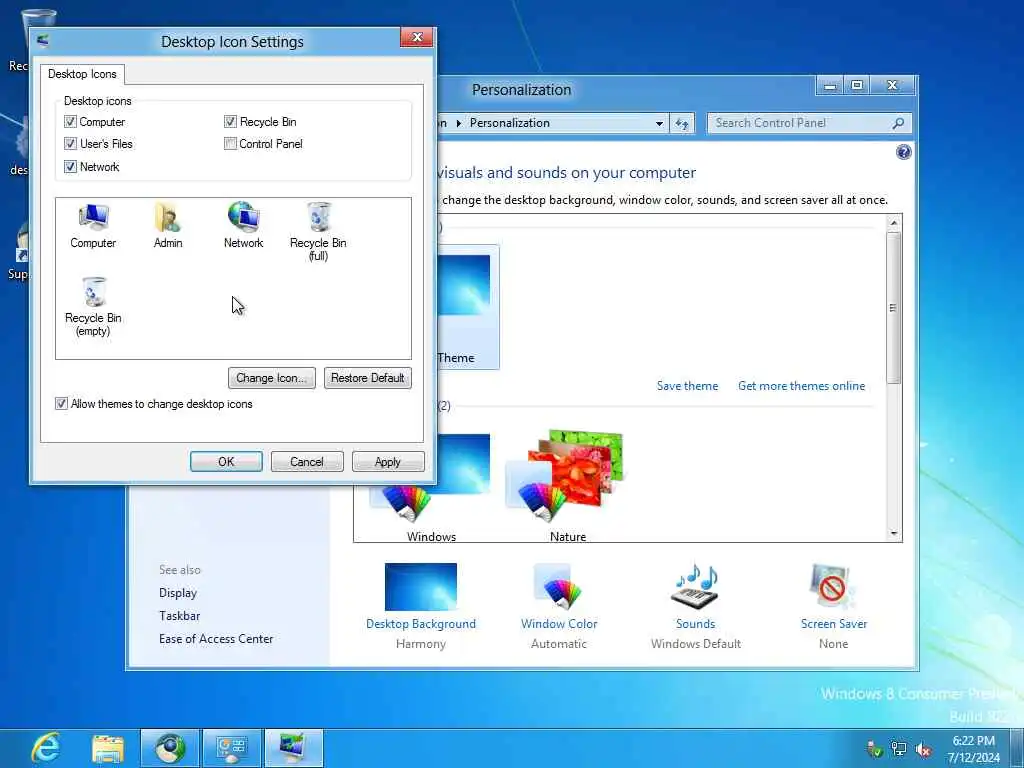Viewport: 1024px width, 768px height.
Task: Enable the Control Panel desktop icon checkbox
Action: point(230,144)
